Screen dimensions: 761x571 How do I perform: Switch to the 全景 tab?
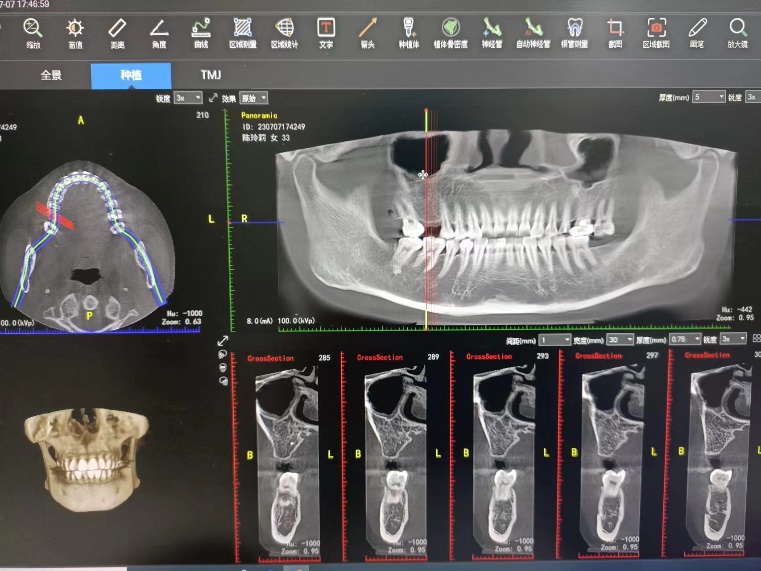[51, 75]
